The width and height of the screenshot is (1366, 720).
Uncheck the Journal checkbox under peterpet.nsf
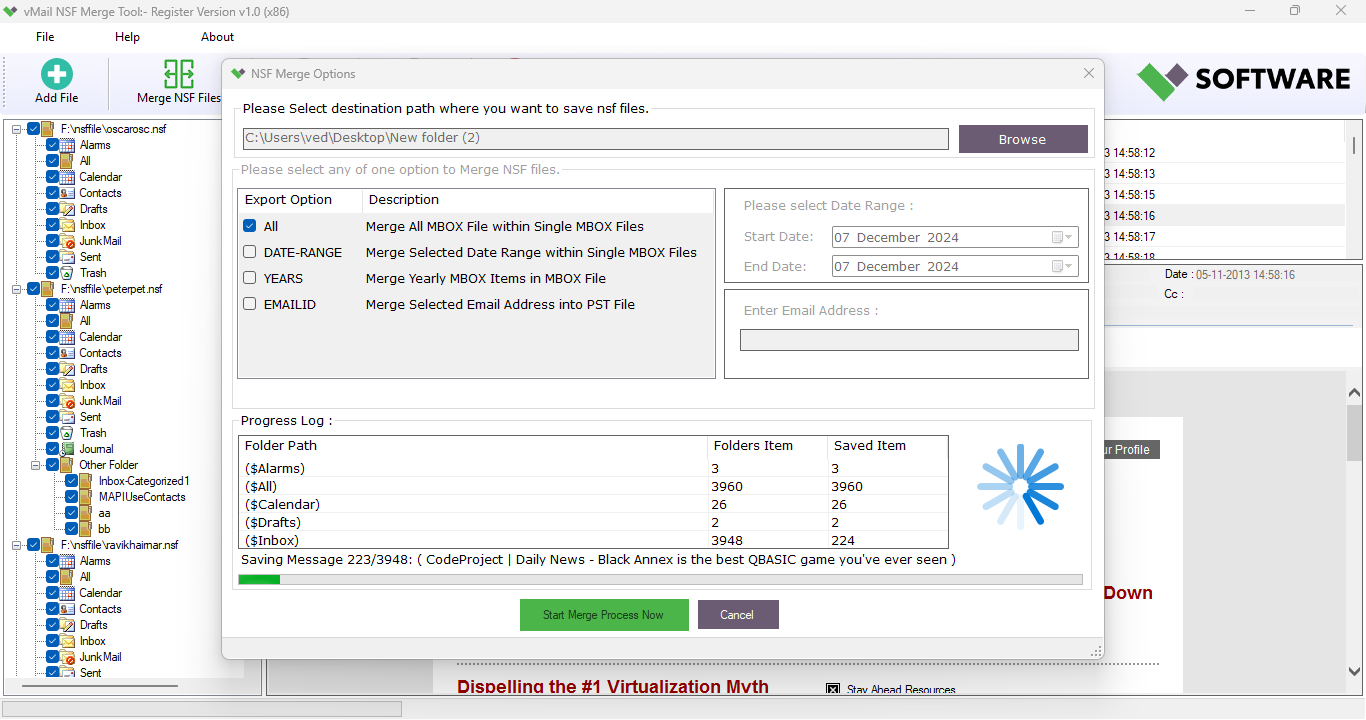coord(52,449)
